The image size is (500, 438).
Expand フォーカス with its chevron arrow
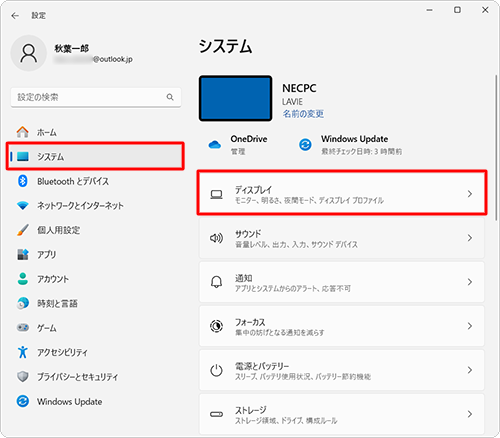pyautogui.click(x=470, y=326)
